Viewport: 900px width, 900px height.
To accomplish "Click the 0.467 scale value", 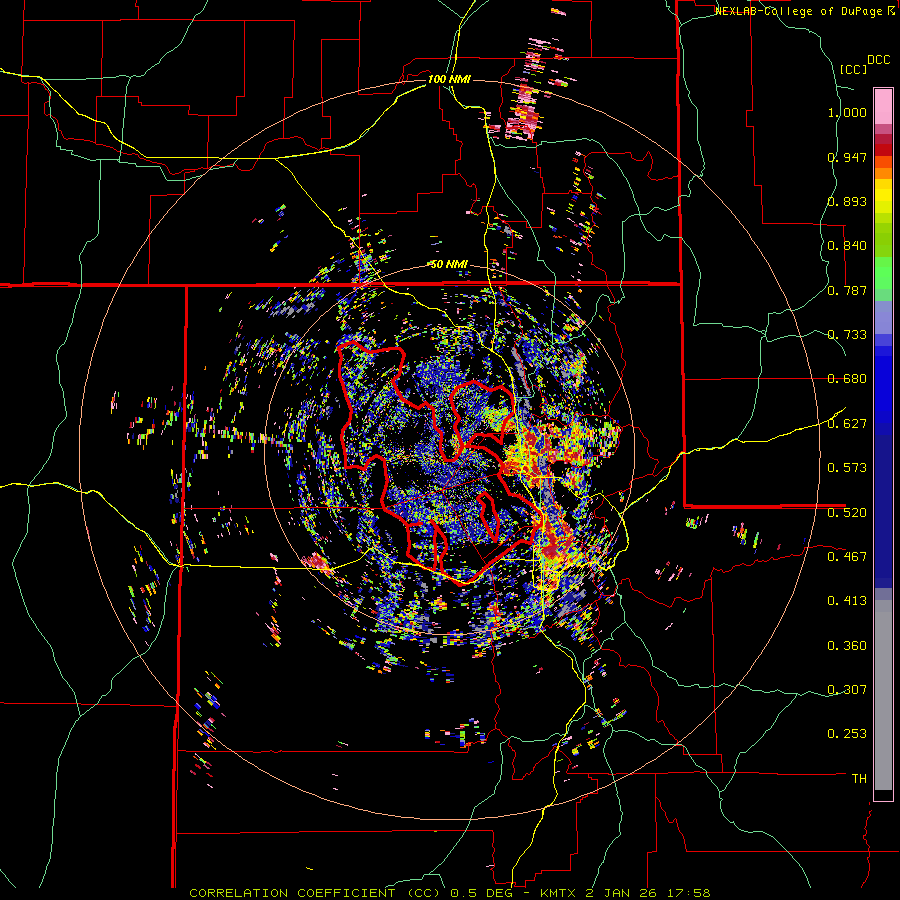I will [847, 557].
